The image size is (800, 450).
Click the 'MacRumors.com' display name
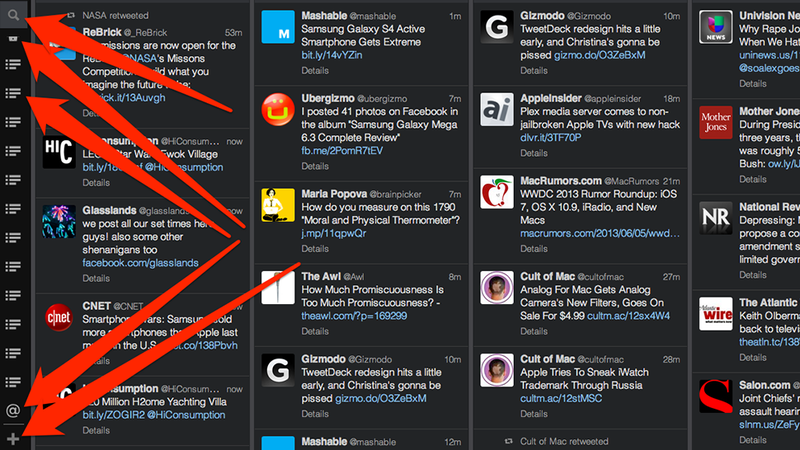coord(561,181)
